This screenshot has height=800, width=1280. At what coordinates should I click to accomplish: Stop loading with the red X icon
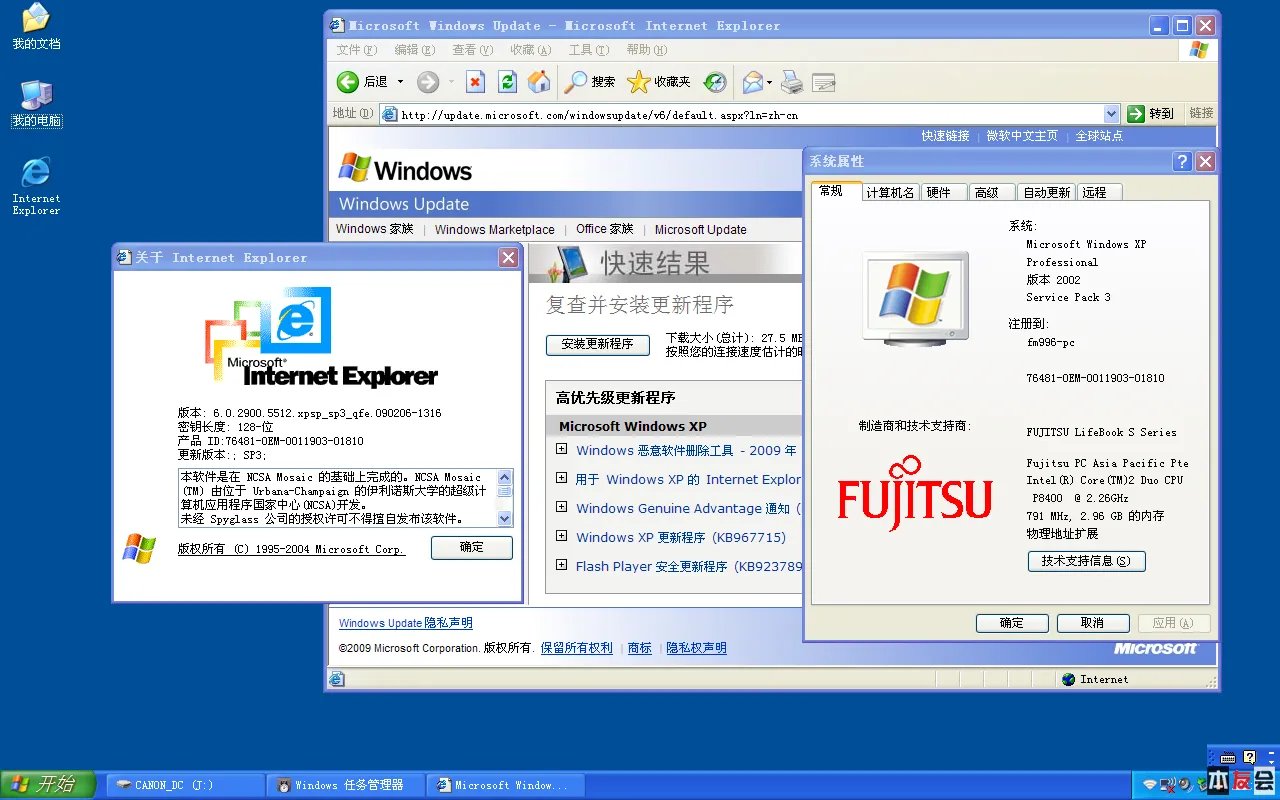[475, 81]
